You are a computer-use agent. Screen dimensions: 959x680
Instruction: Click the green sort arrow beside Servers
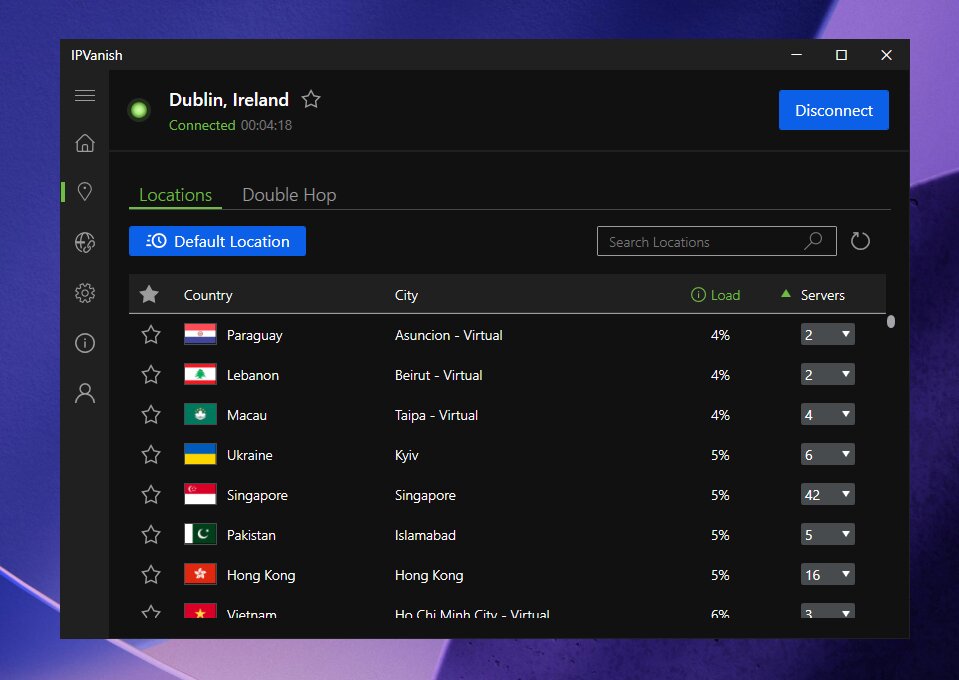coord(786,294)
